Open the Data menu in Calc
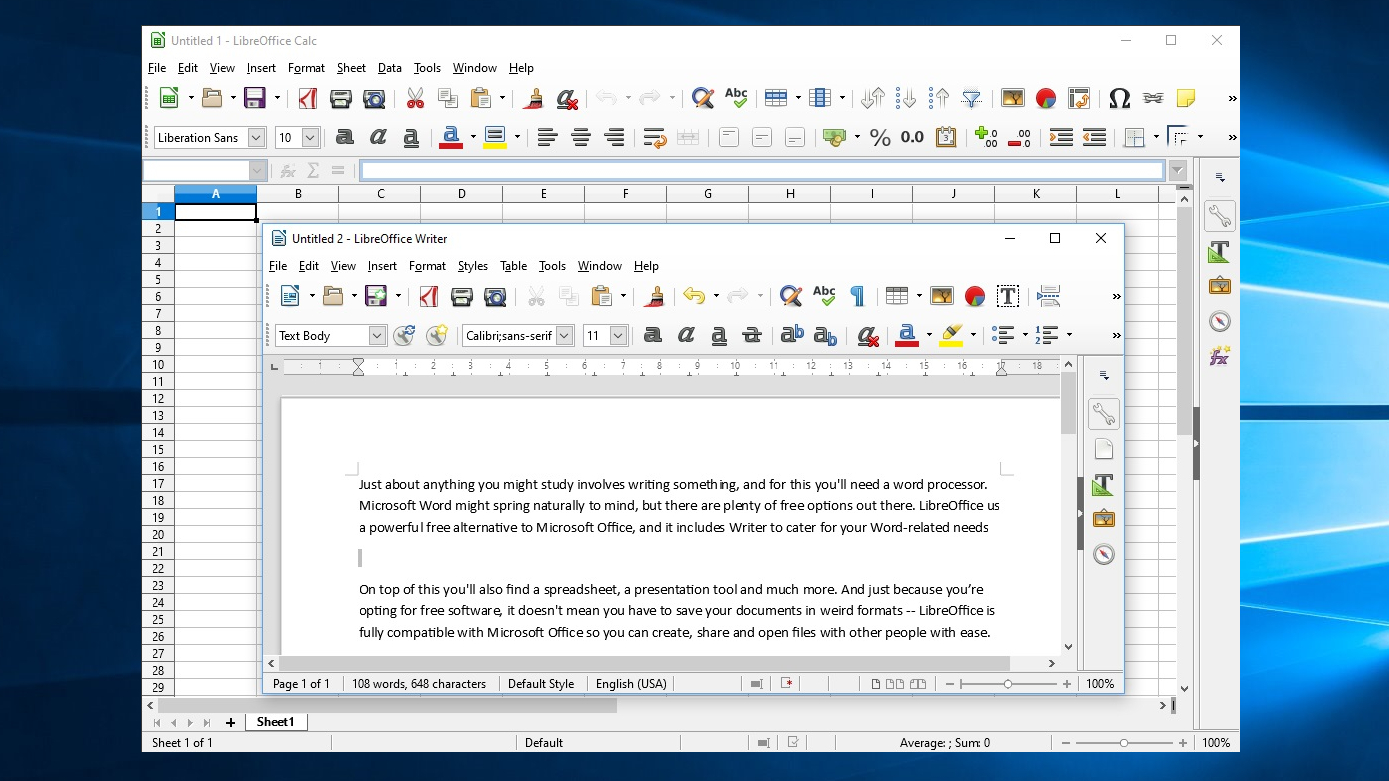This screenshot has height=781, width=1389. (390, 68)
